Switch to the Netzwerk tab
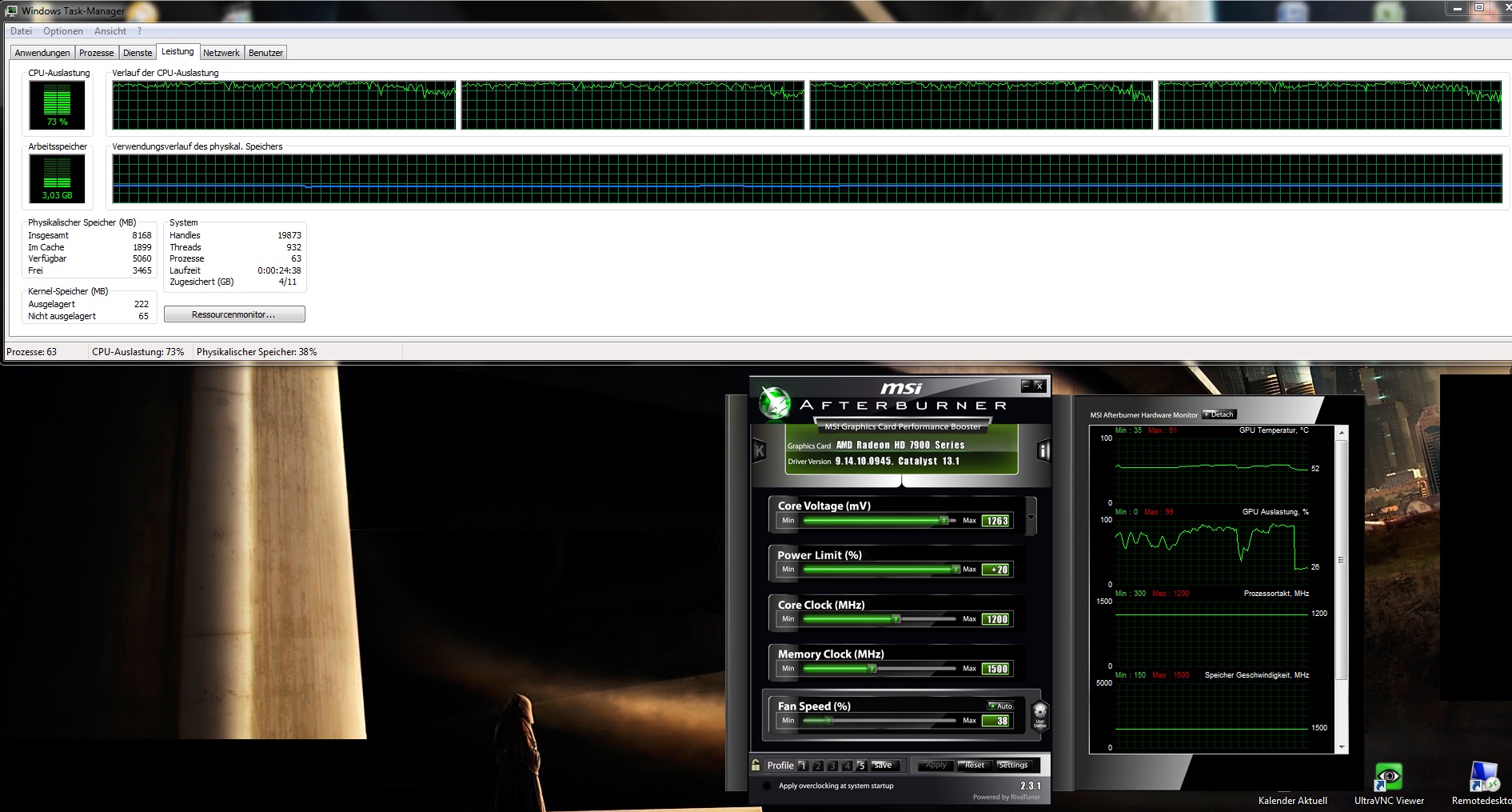Viewport: 1512px width, 812px height. pyautogui.click(x=221, y=53)
